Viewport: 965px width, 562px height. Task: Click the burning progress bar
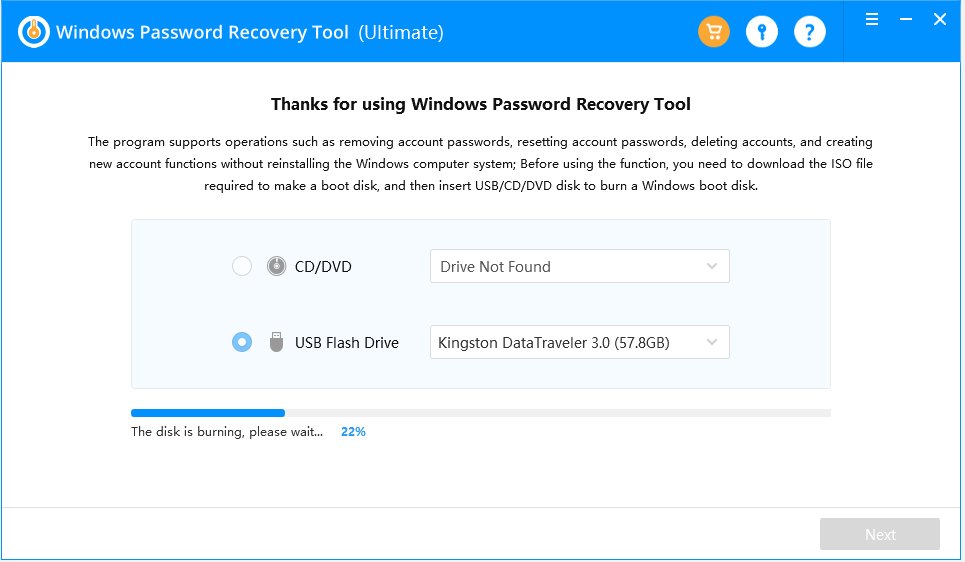click(x=480, y=412)
